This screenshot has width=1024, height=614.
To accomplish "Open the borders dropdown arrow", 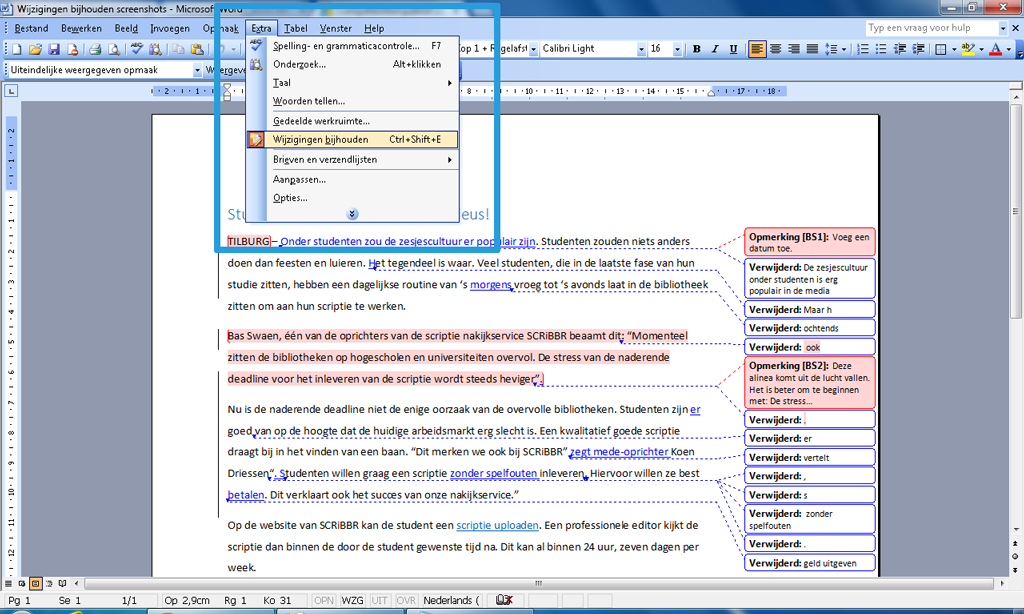I will coord(954,49).
